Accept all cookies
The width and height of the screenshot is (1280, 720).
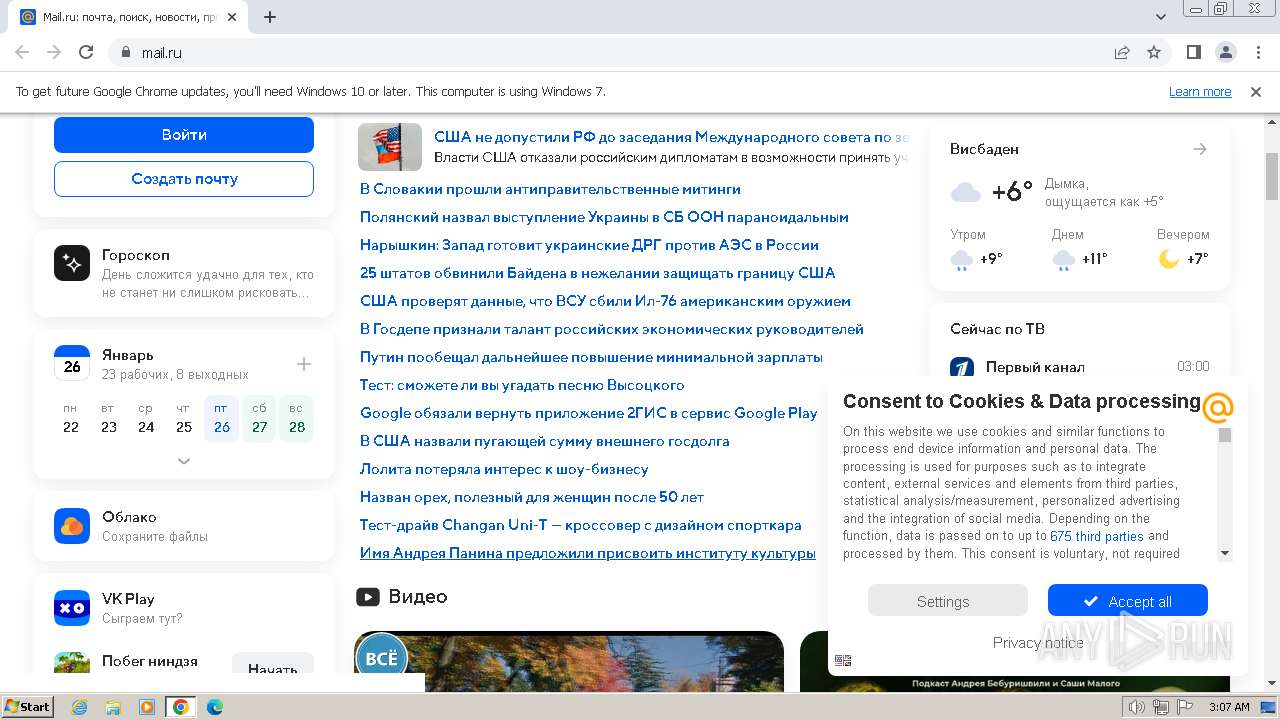1127,600
